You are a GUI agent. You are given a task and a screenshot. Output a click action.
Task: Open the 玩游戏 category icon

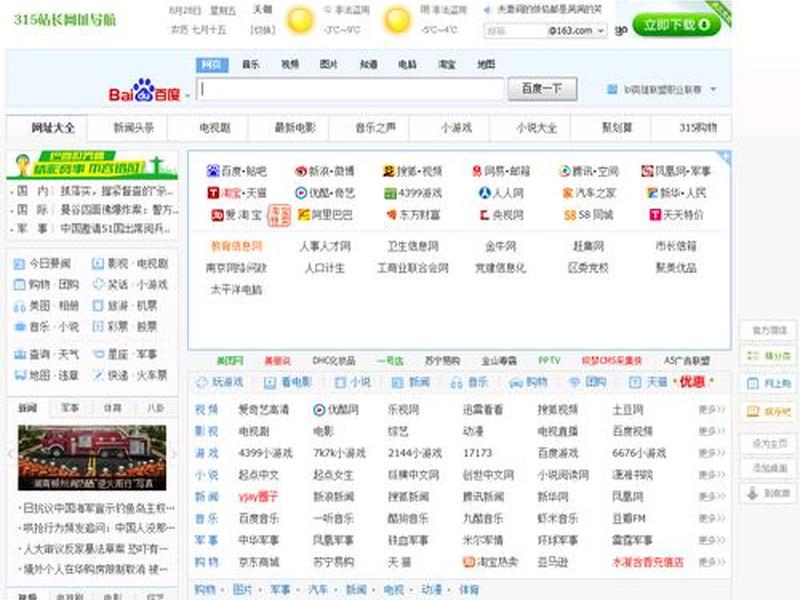[x=202, y=382]
